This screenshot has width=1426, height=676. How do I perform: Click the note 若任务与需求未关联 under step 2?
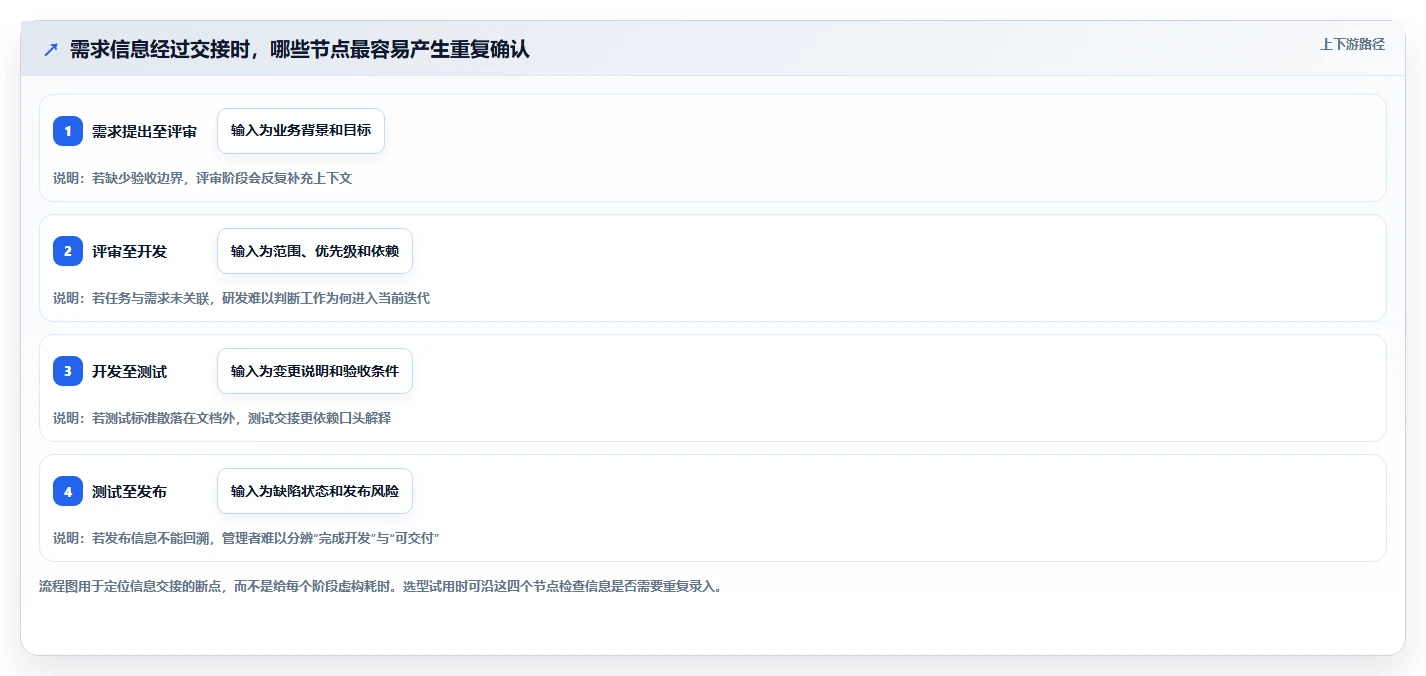point(241,298)
